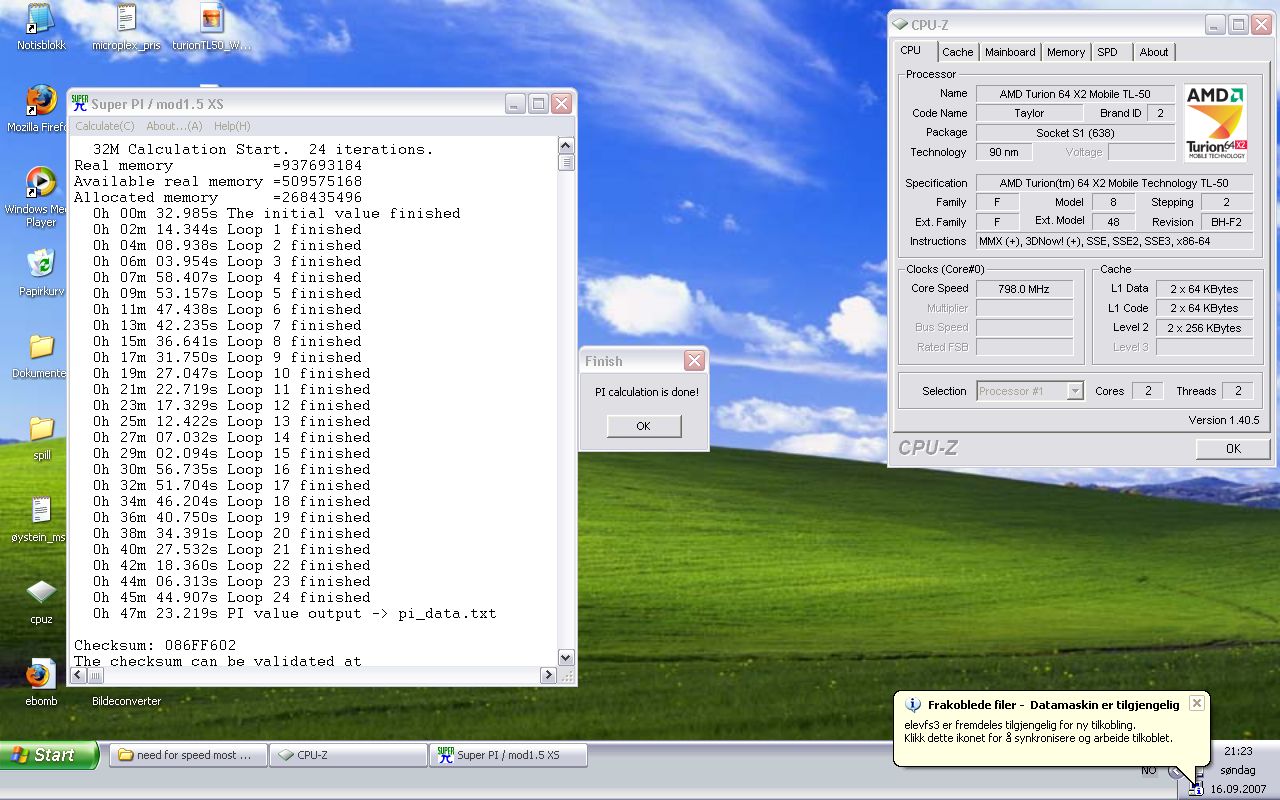
Task: Confirm OK in the Finish dialog
Action: [x=643, y=426]
